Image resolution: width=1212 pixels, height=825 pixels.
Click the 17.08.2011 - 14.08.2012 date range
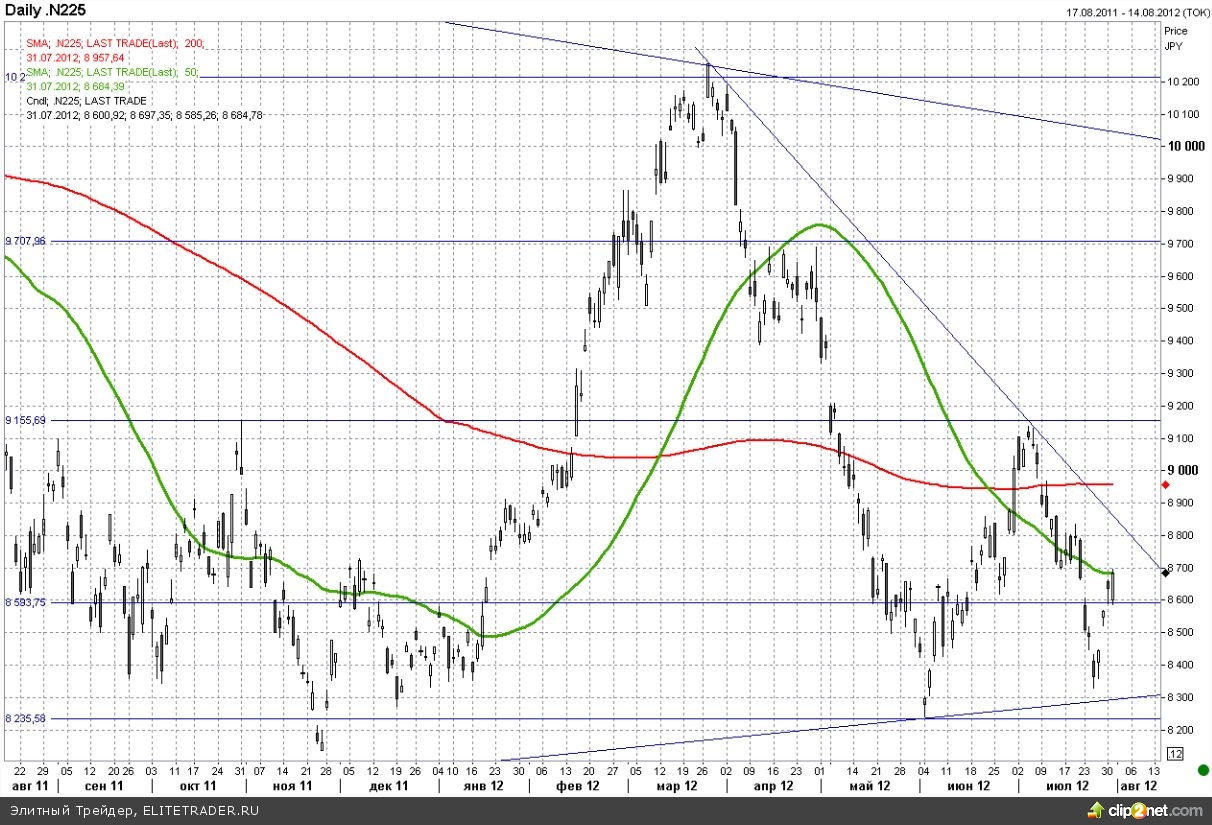click(x=1124, y=12)
